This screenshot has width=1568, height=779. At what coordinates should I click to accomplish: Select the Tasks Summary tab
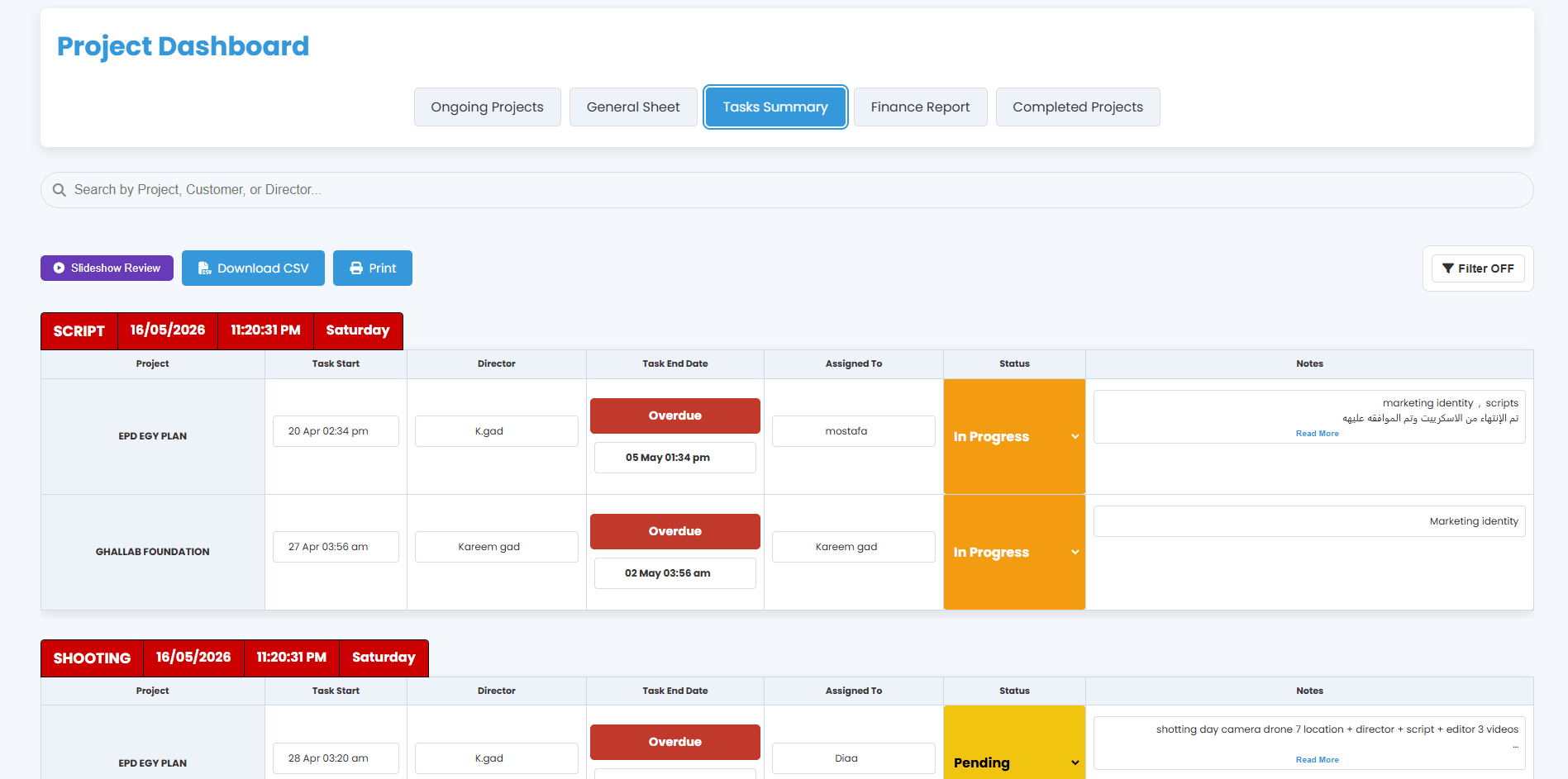(775, 107)
